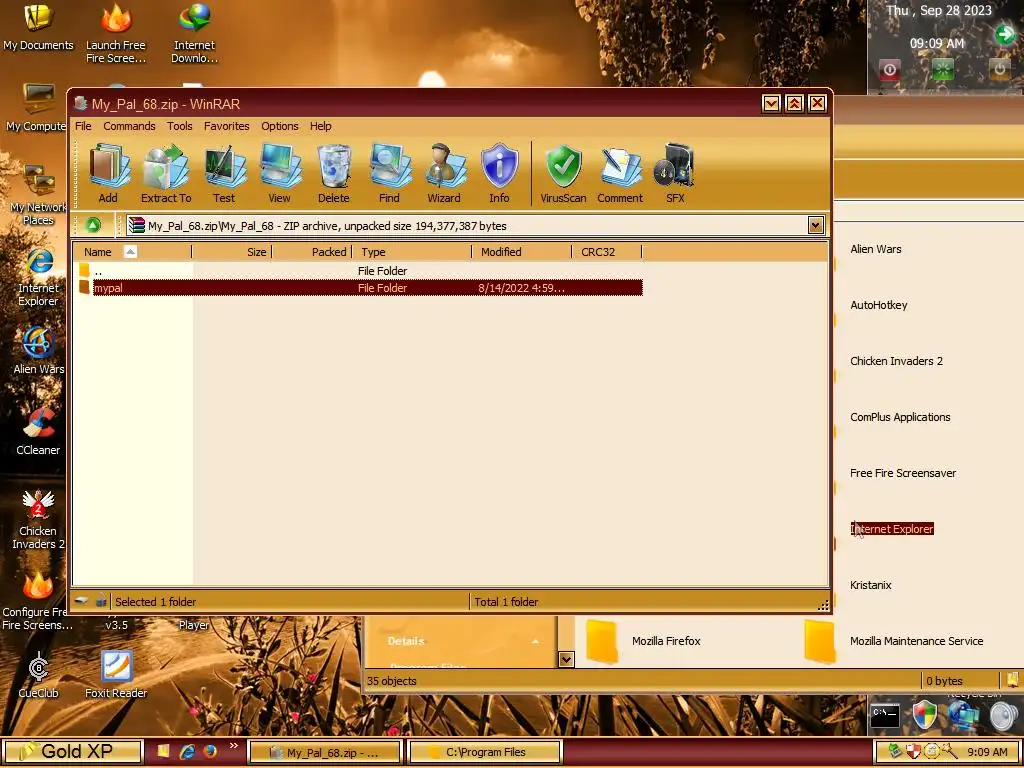Open CCleaner desktop icon
Viewport: 1024px width, 768px height.
tap(38, 432)
